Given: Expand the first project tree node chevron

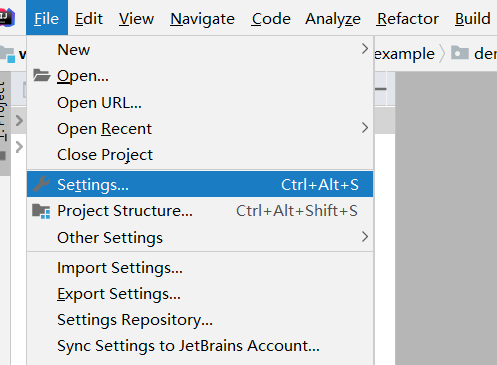Looking at the screenshot, I should pyautogui.click(x=19, y=120).
